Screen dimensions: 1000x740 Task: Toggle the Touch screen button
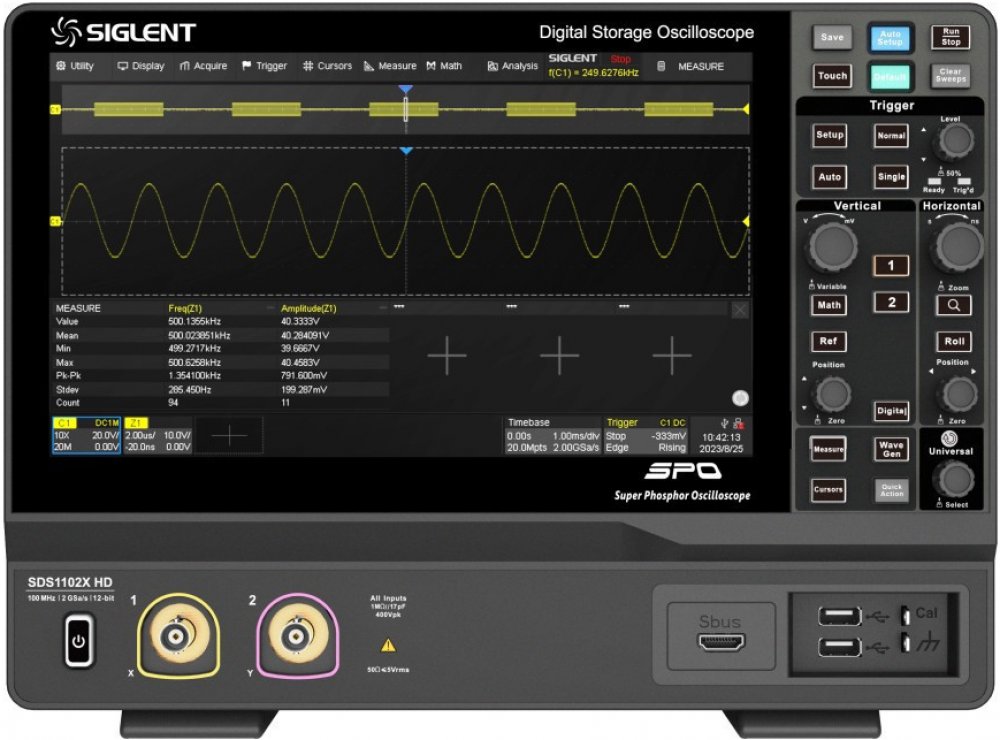tap(831, 76)
